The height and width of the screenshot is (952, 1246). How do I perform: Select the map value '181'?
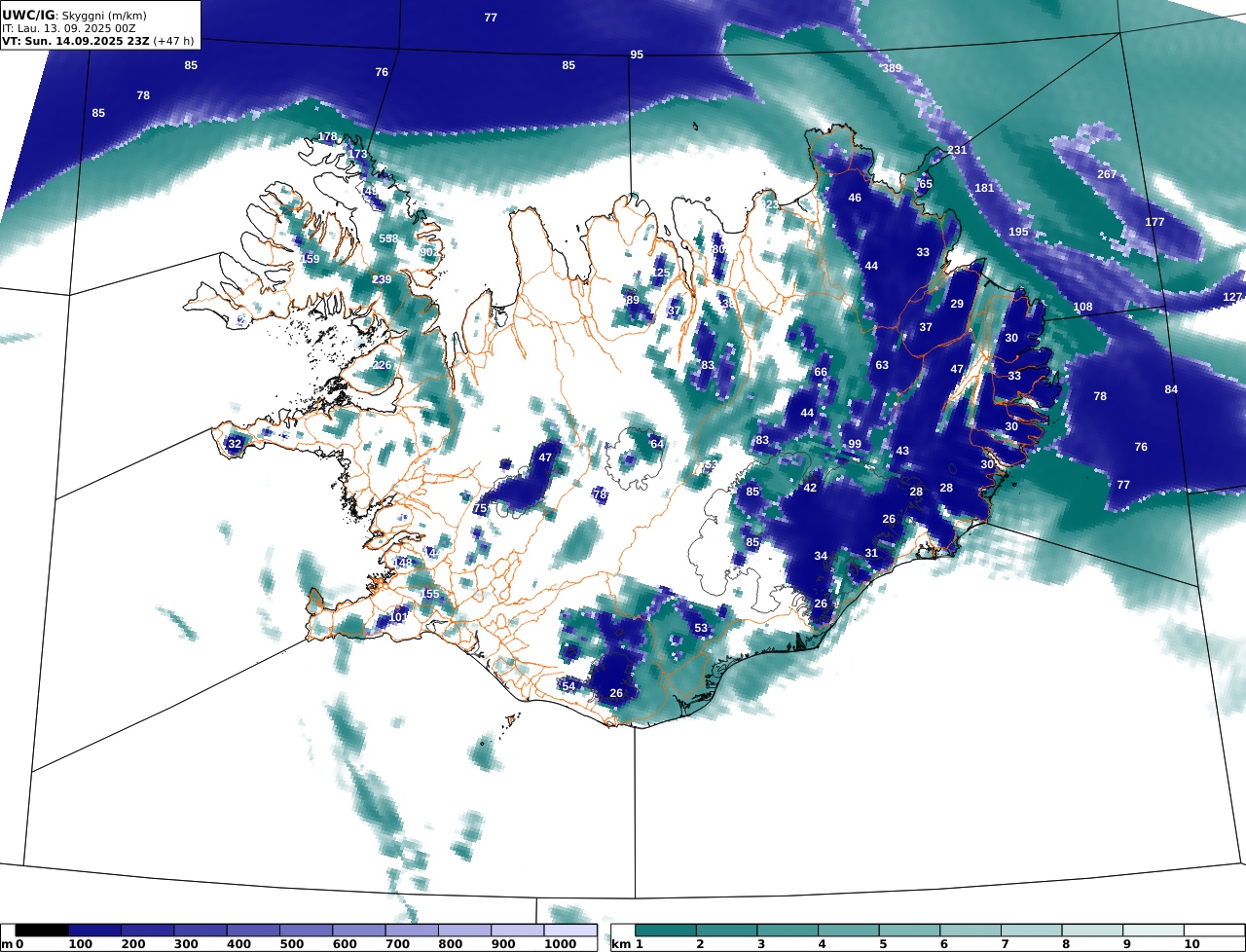point(984,188)
